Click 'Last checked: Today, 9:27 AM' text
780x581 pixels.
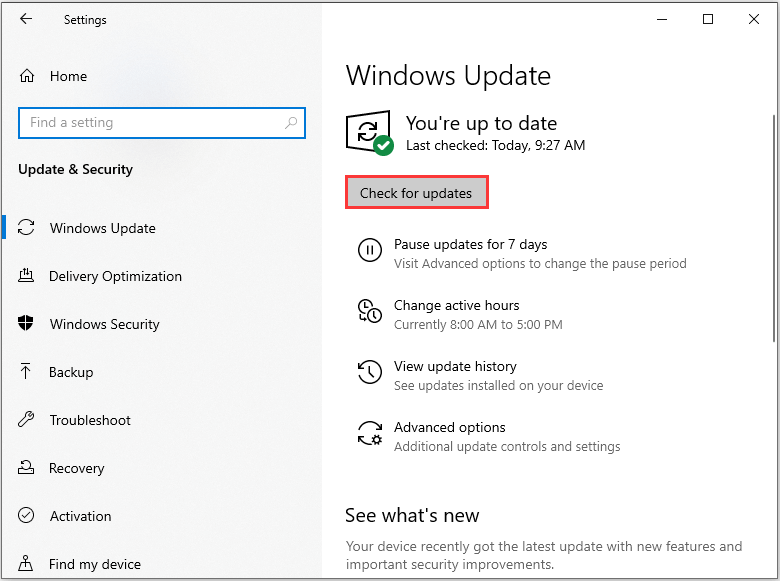[495, 145]
